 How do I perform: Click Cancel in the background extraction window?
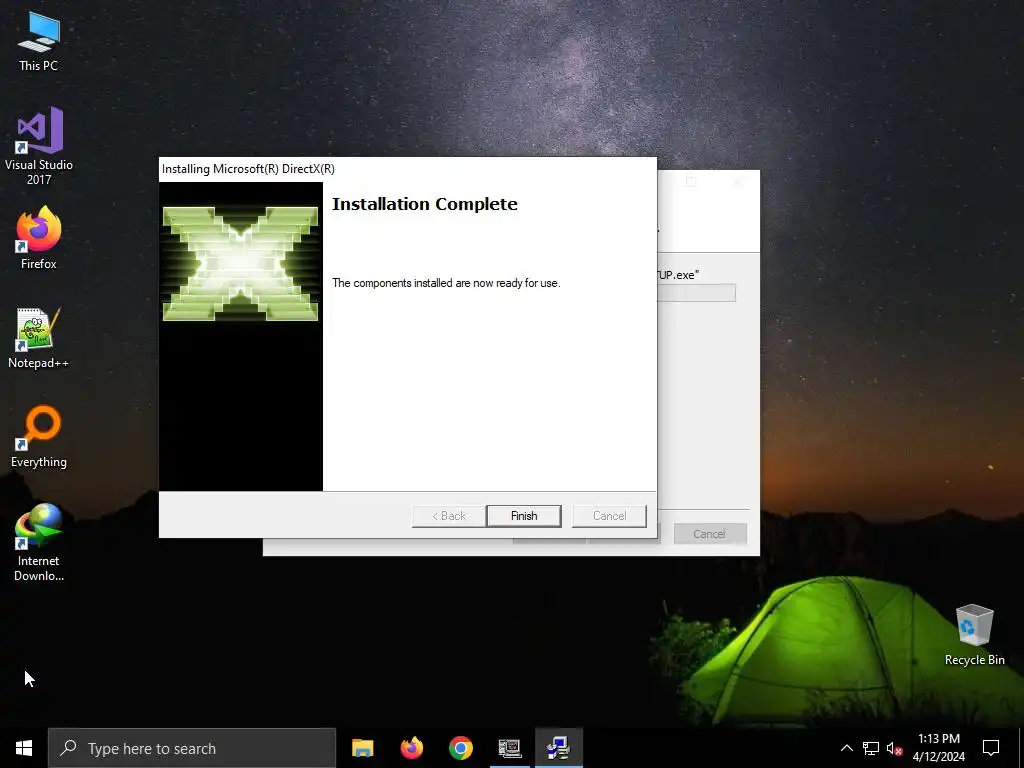710,534
